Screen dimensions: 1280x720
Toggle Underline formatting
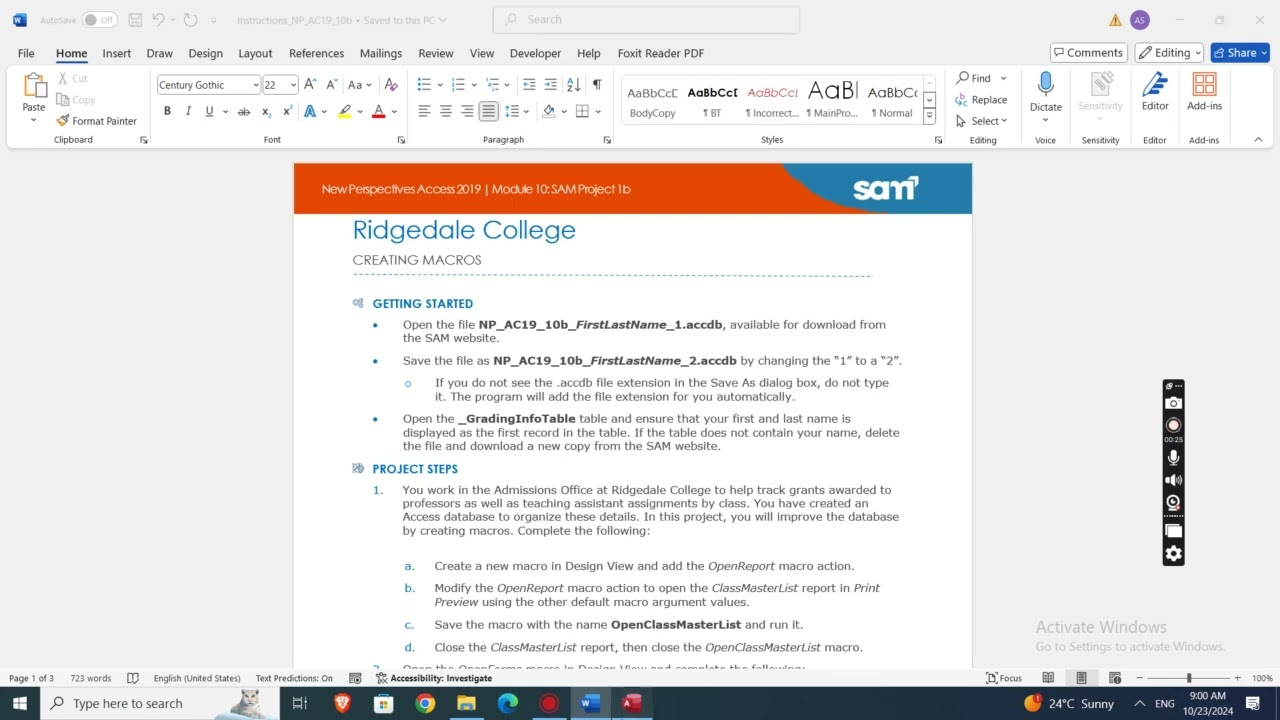click(209, 112)
